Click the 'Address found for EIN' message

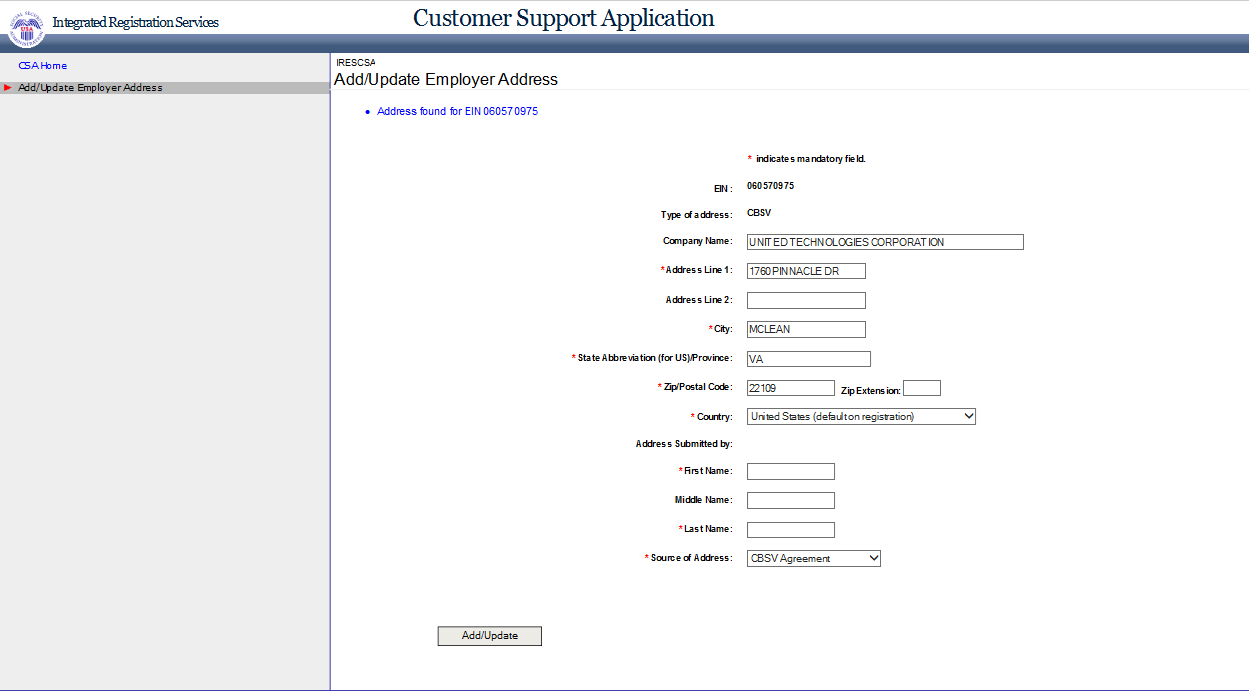[457, 112]
